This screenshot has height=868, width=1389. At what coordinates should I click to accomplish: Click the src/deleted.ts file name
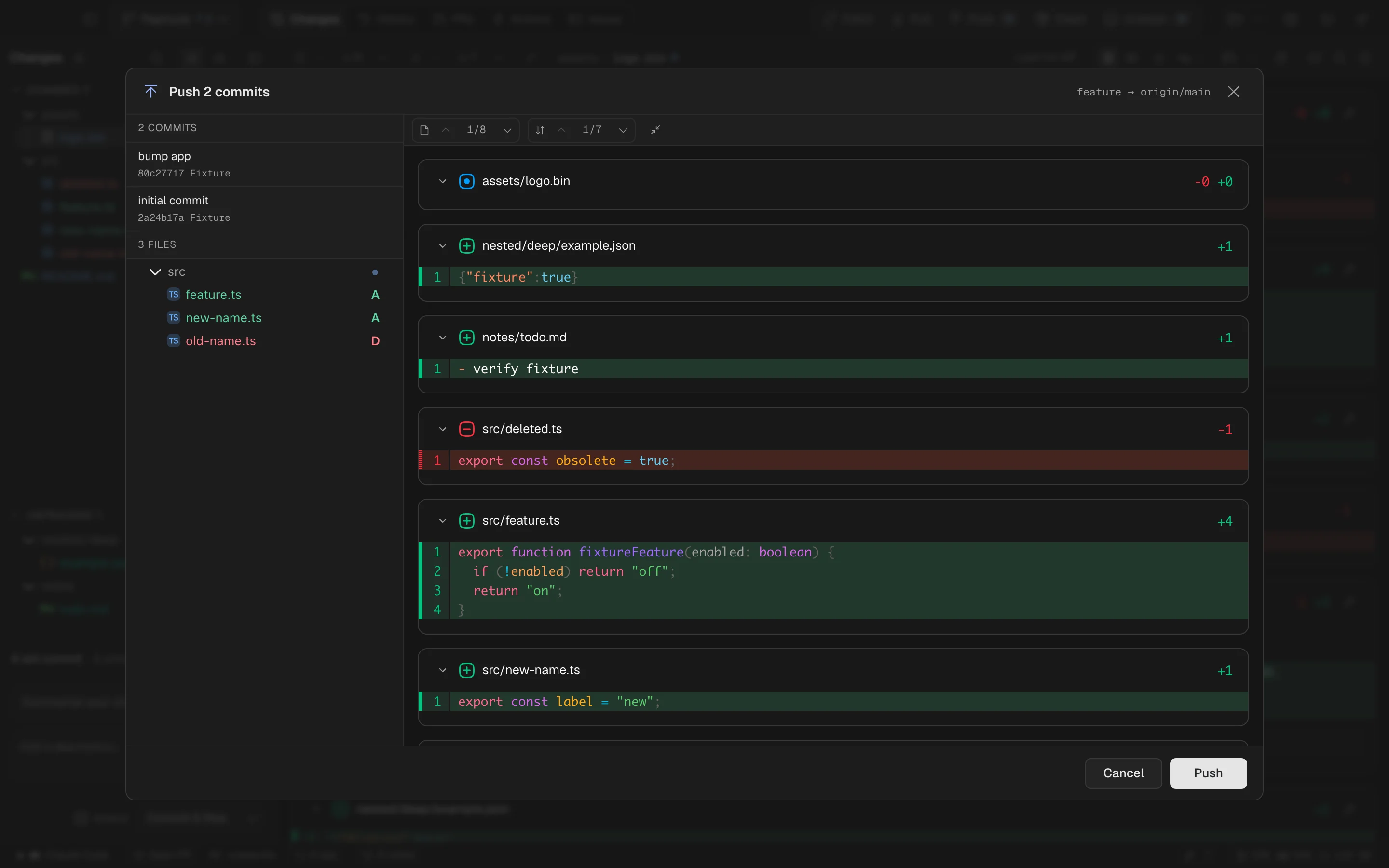tap(522, 429)
